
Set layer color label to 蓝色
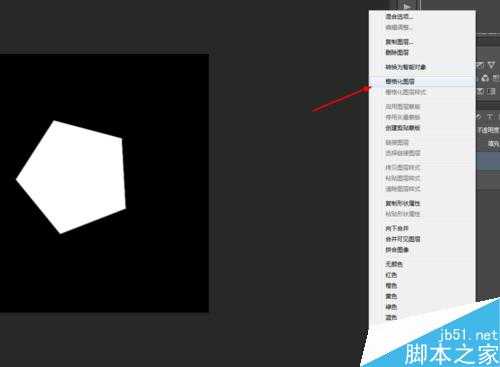(391, 318)
